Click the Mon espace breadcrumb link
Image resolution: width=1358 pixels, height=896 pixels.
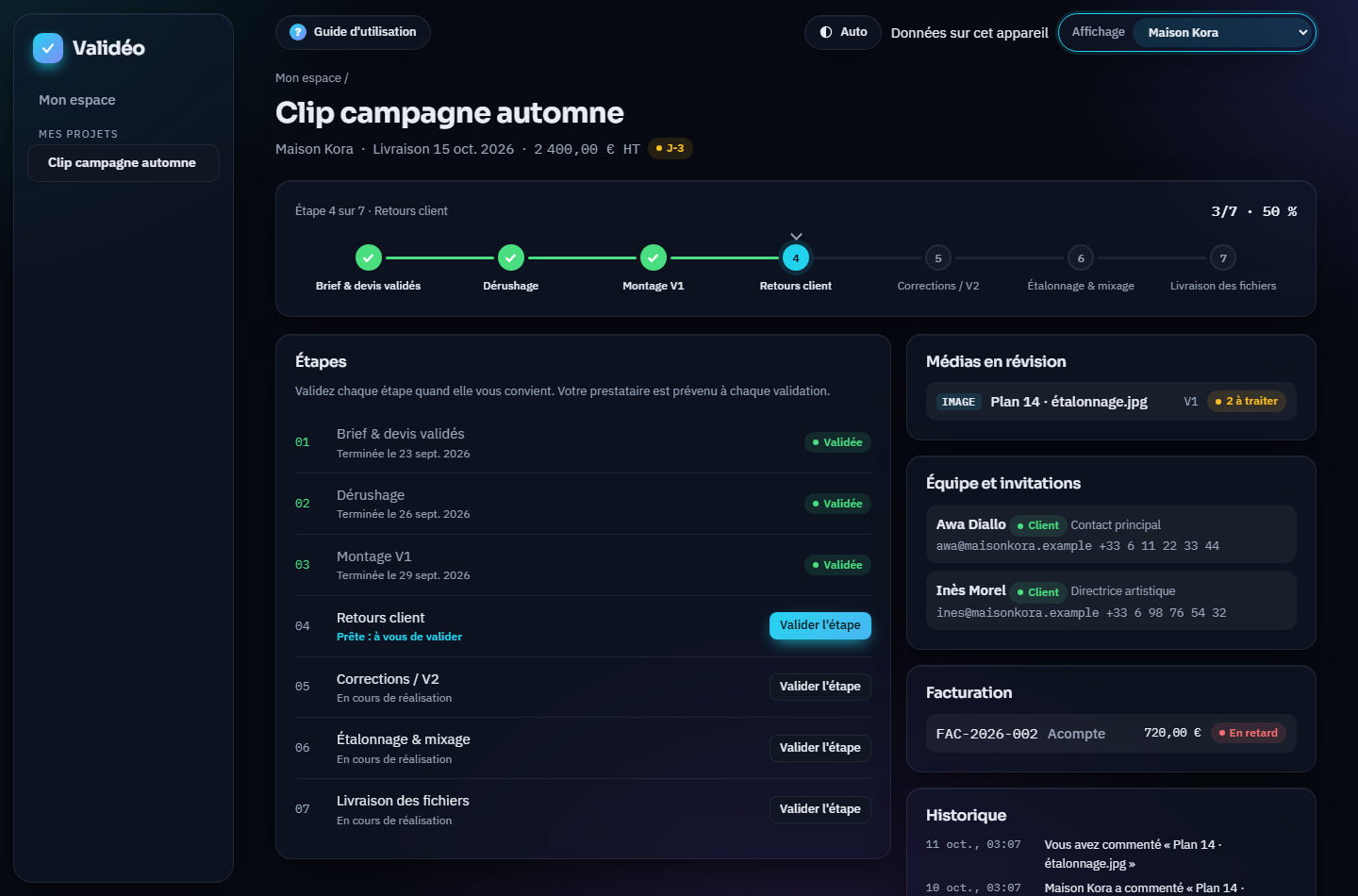point(308,78)
